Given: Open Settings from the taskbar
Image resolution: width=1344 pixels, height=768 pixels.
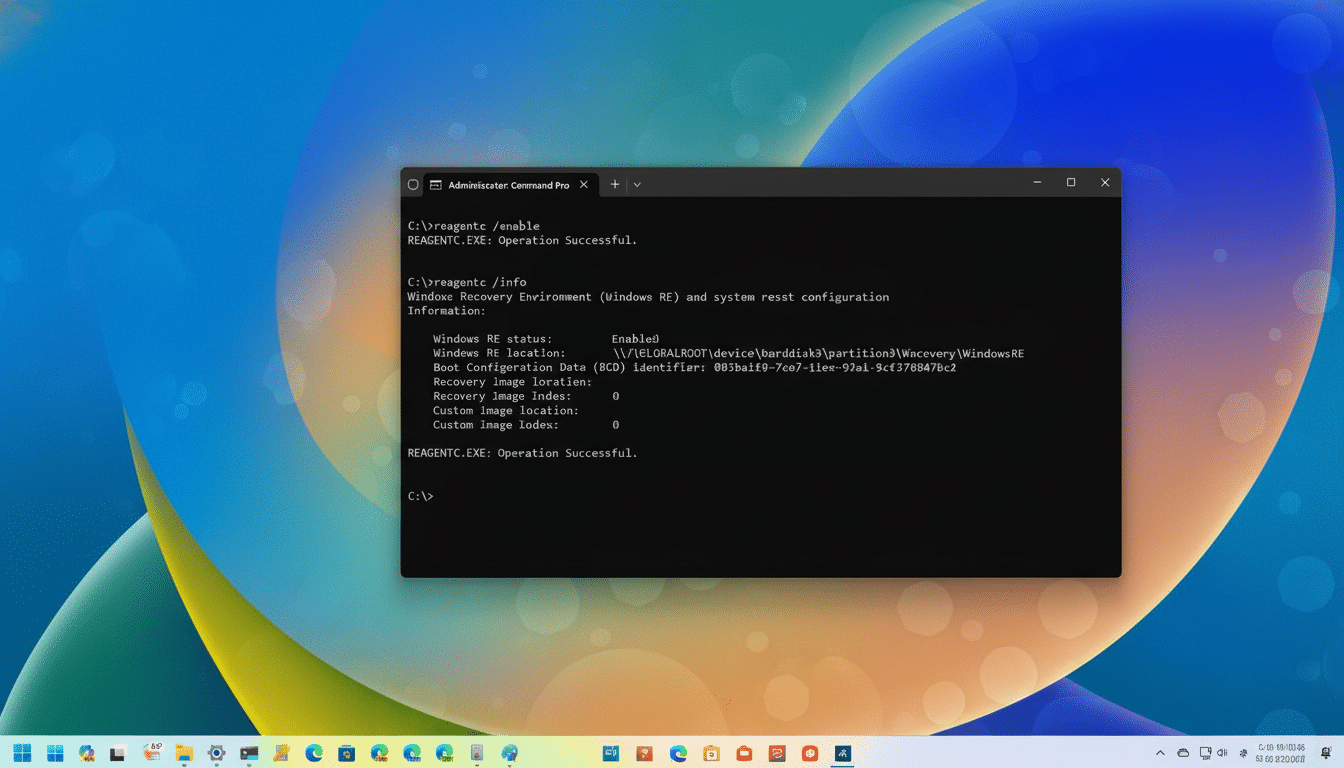Looking at the screenshot, I should 216,753.
